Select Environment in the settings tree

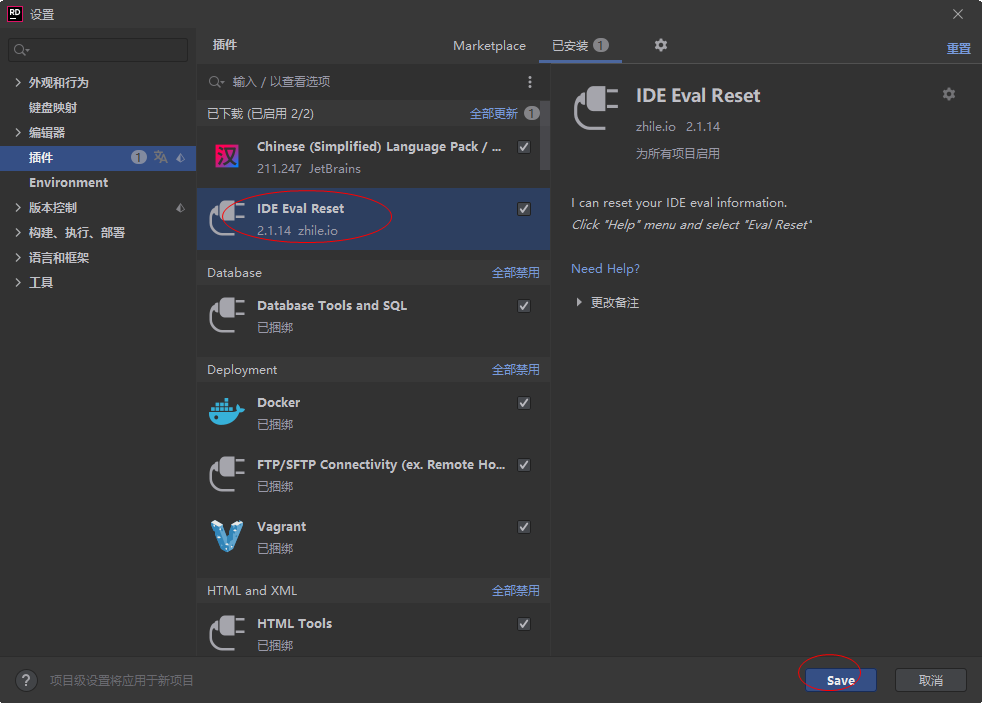68,183
